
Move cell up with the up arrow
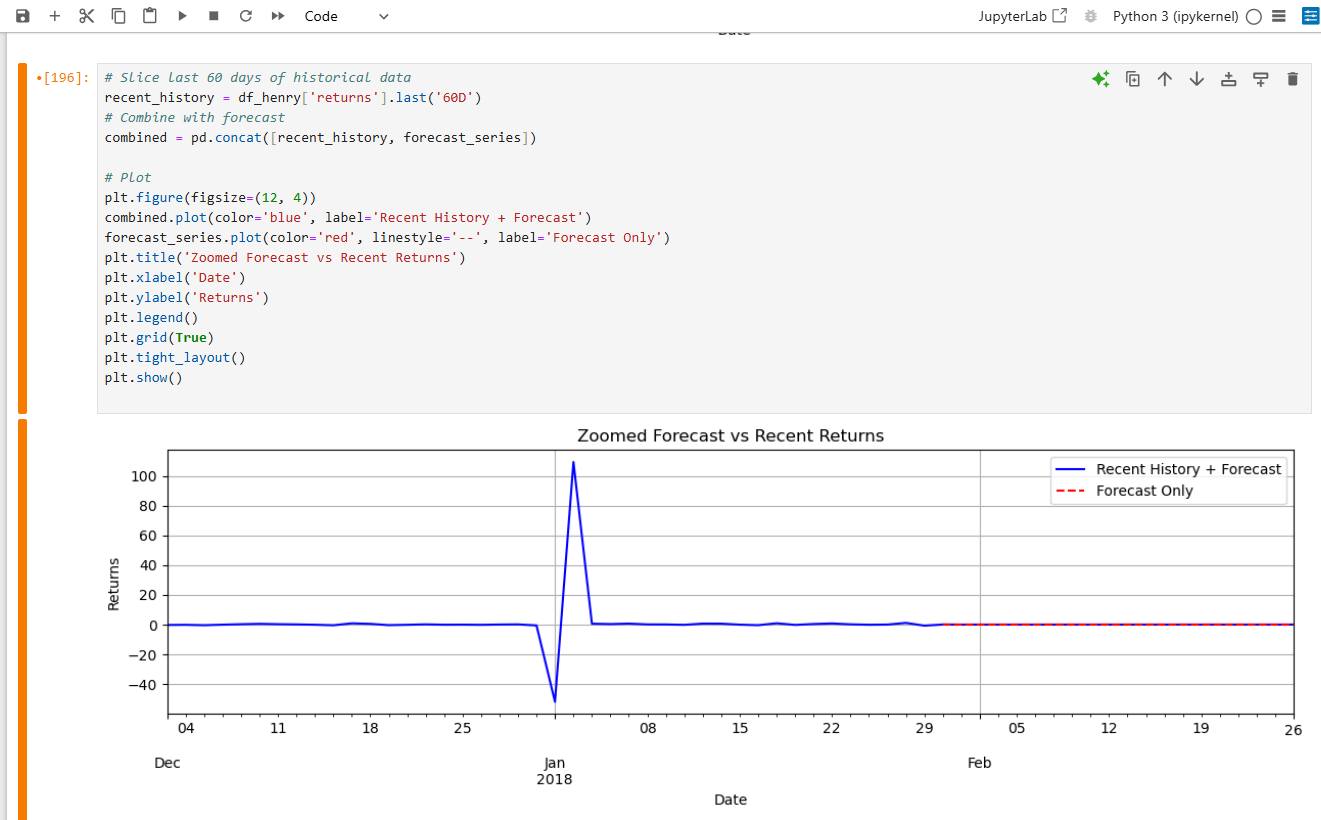pos(1165,79)
